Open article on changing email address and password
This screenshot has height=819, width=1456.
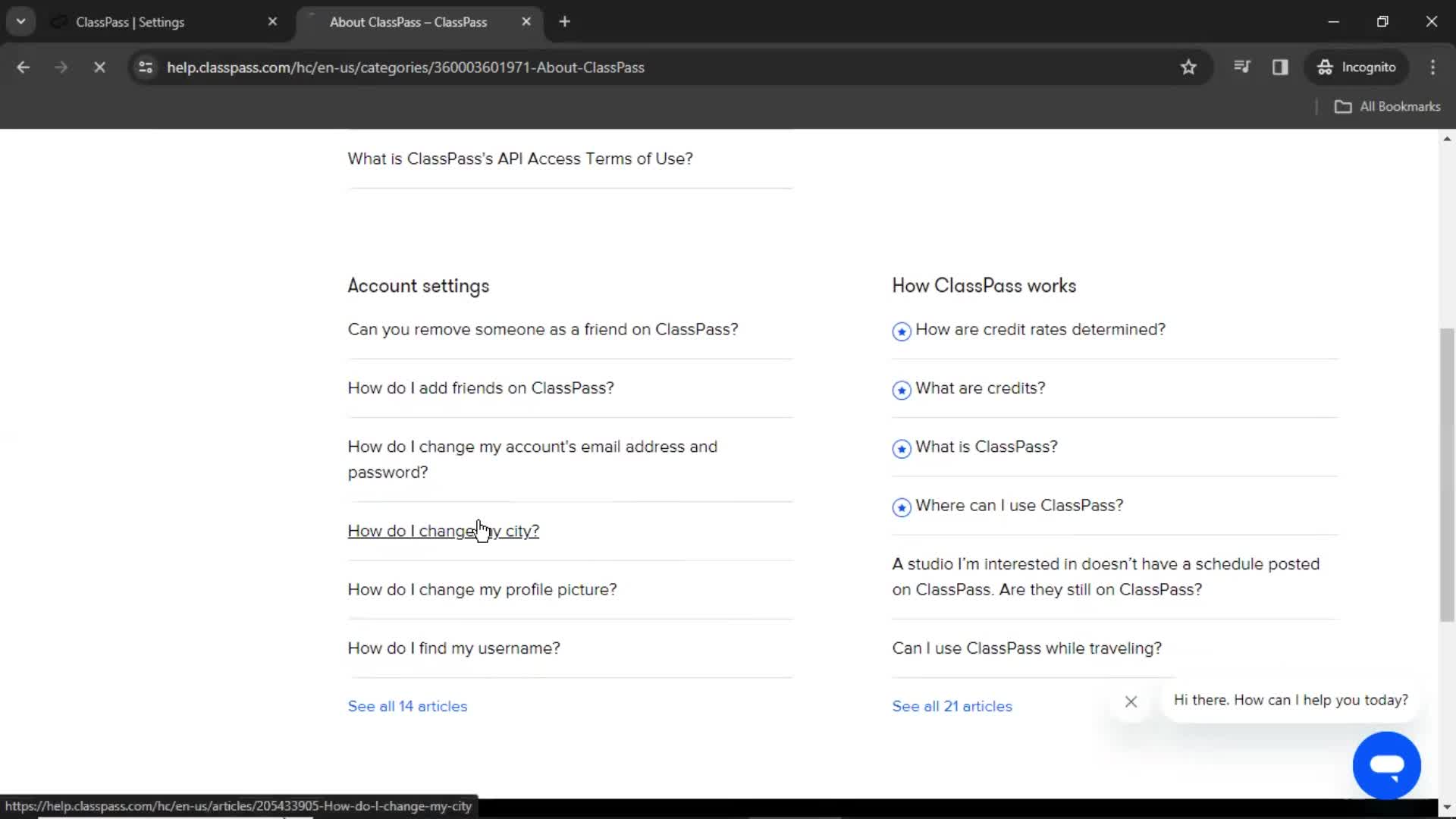click(x=532, y=460)
